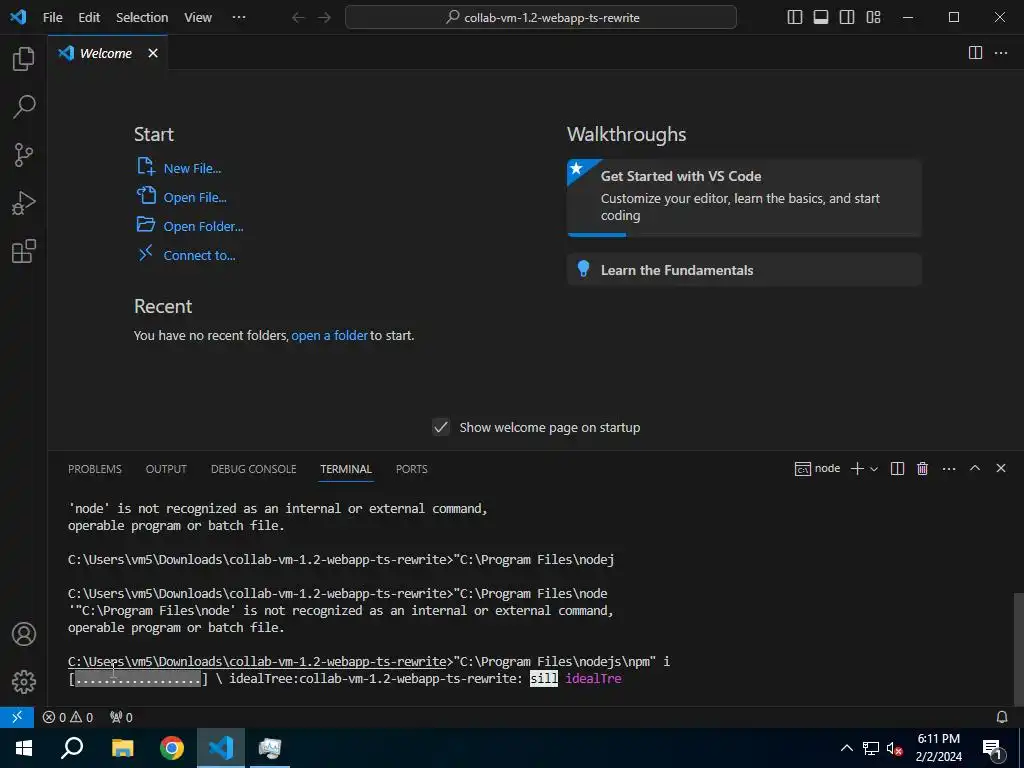The width and height of the screenshot is (1024, 768).
Task: Open the Windows Start menu
Action: (24, 748)
